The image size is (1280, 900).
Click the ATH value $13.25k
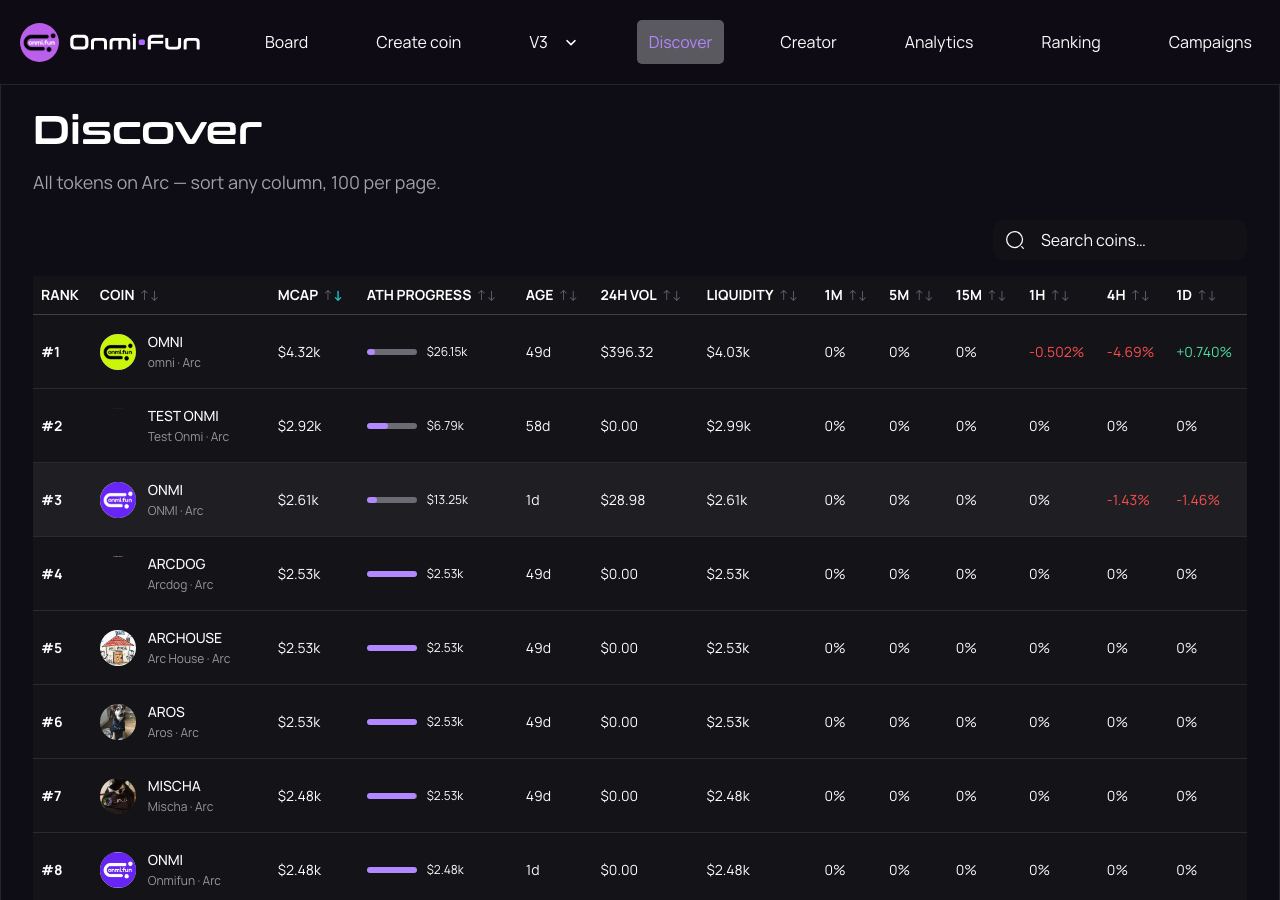pyautogui.click(x=447, y=500)
